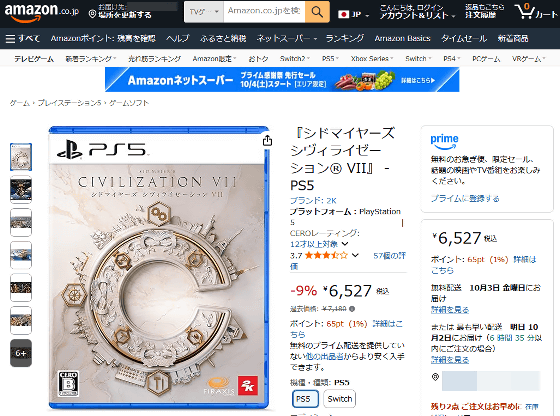
Task: Open the hamburger すべて menu
Action: 23,38
